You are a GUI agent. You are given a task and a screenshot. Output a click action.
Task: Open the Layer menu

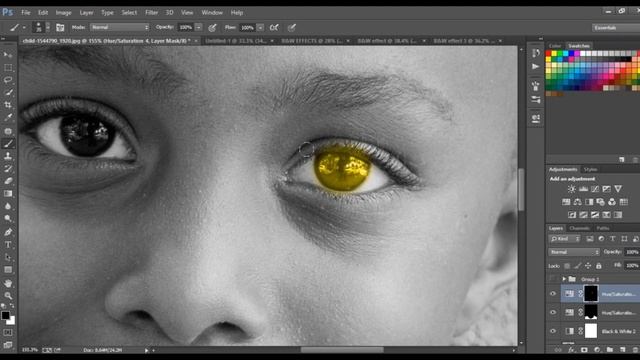(x=86, y=13)
